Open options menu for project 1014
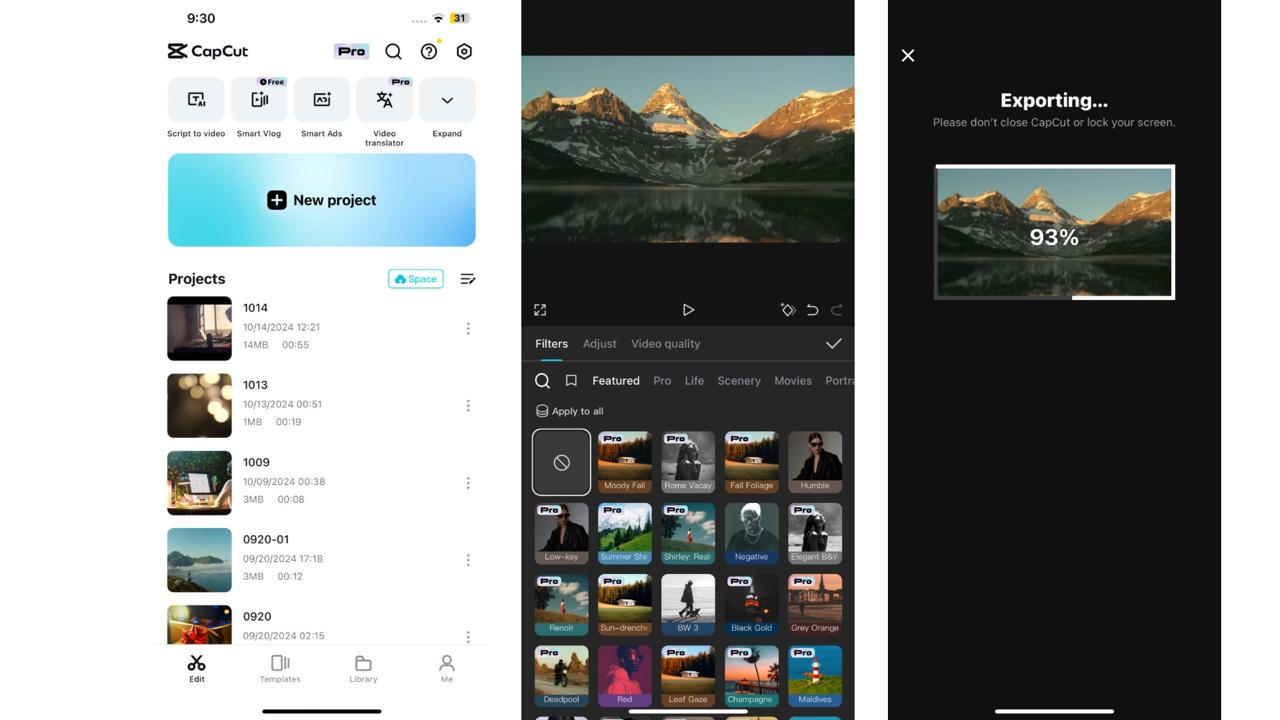Viewport: 1280px width, 720px height. pyautogui.click(x=468, y=328)
